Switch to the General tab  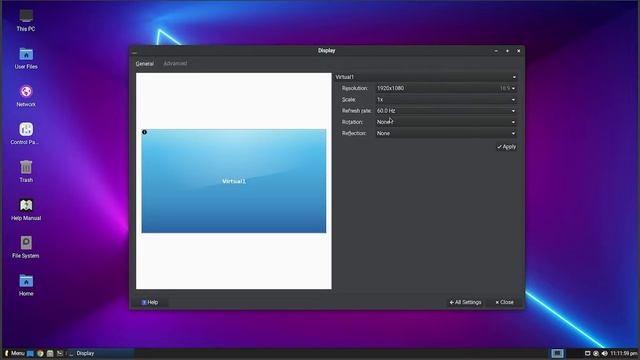(x=145, y=64)
